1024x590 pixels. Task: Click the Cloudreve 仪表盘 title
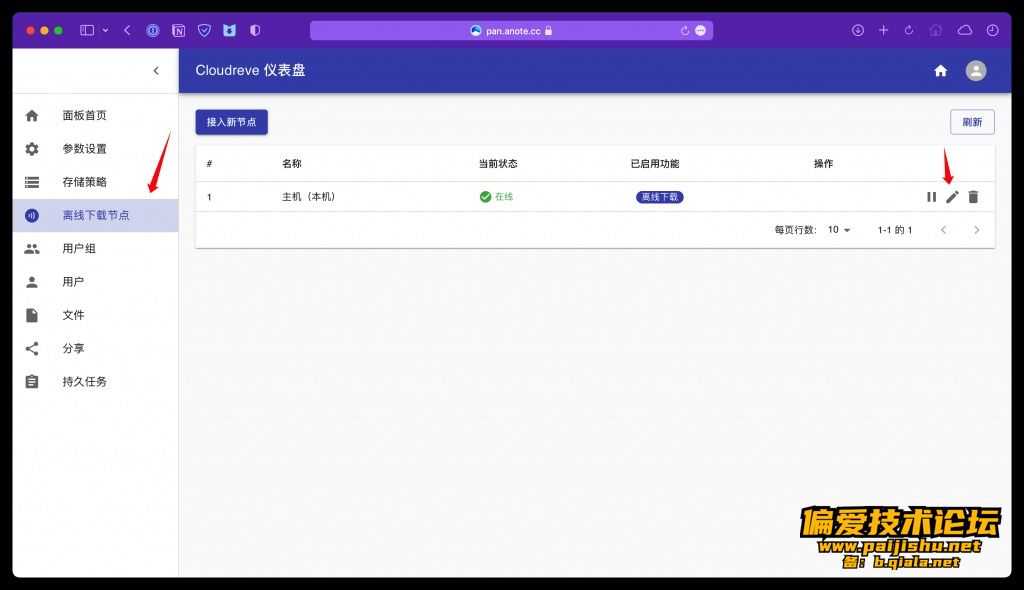click(251, 71)
